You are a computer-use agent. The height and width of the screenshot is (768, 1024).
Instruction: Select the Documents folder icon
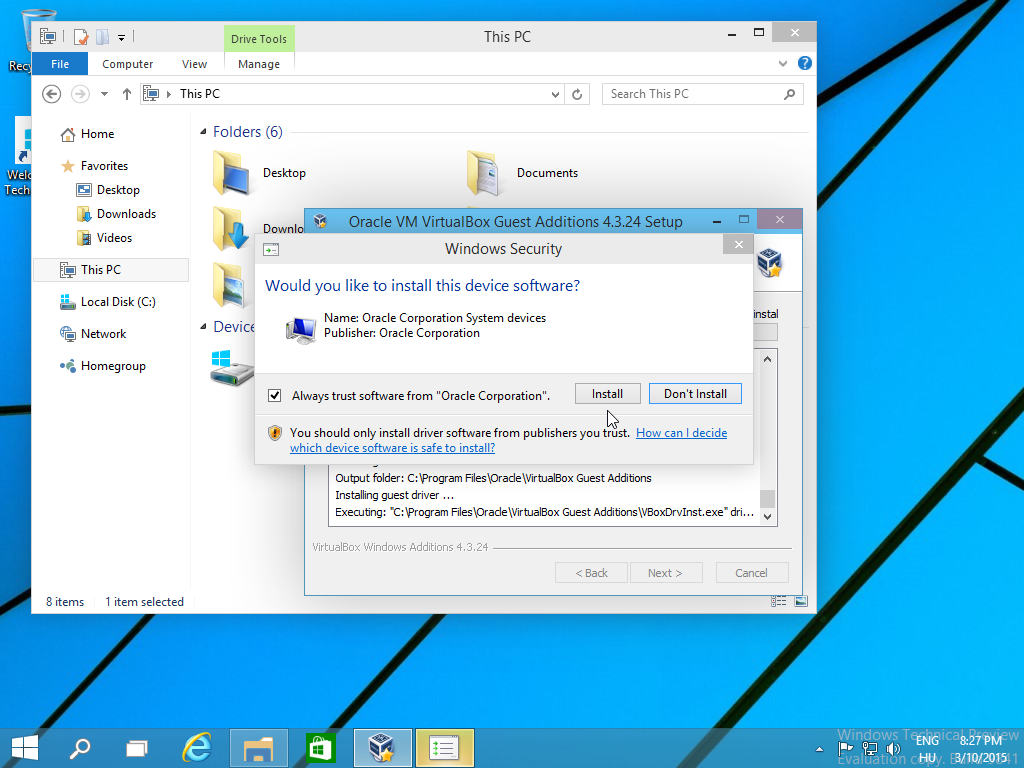484,173
